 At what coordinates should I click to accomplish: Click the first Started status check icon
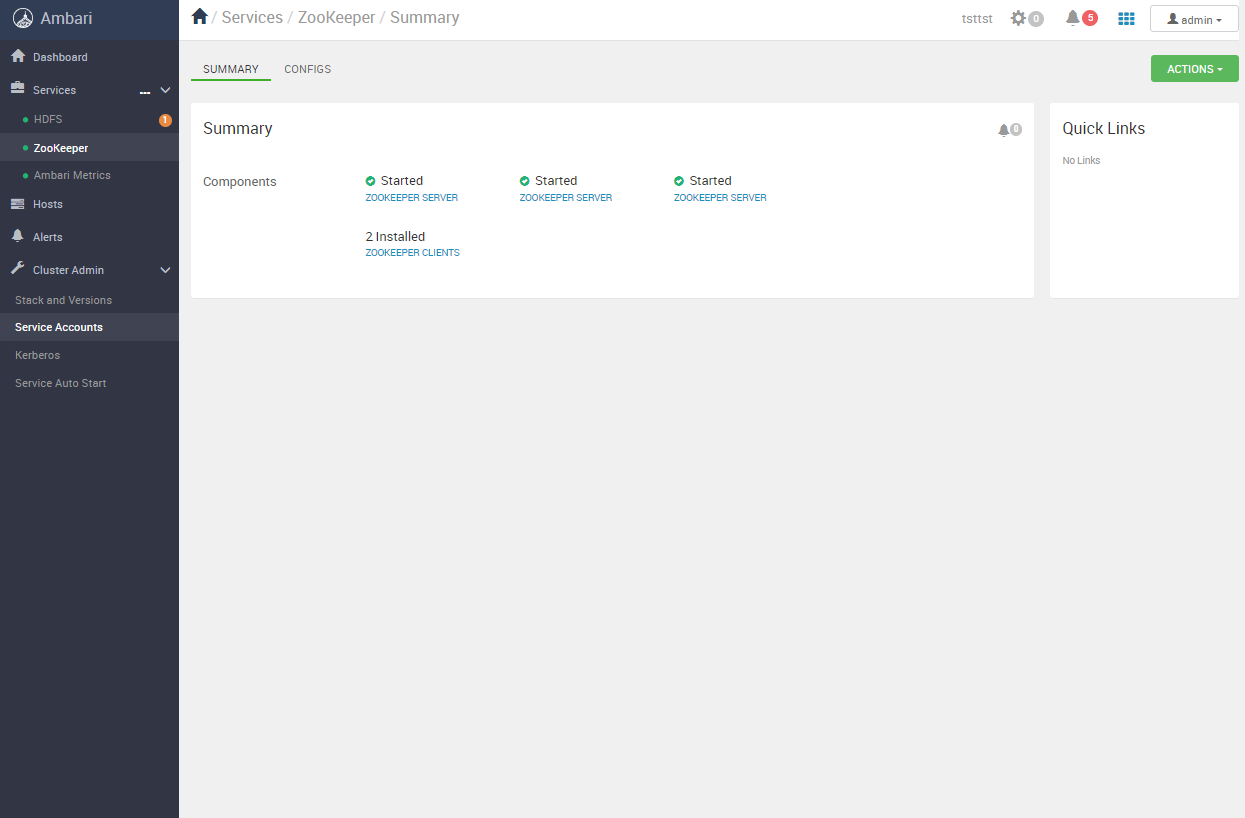(370, 181)
